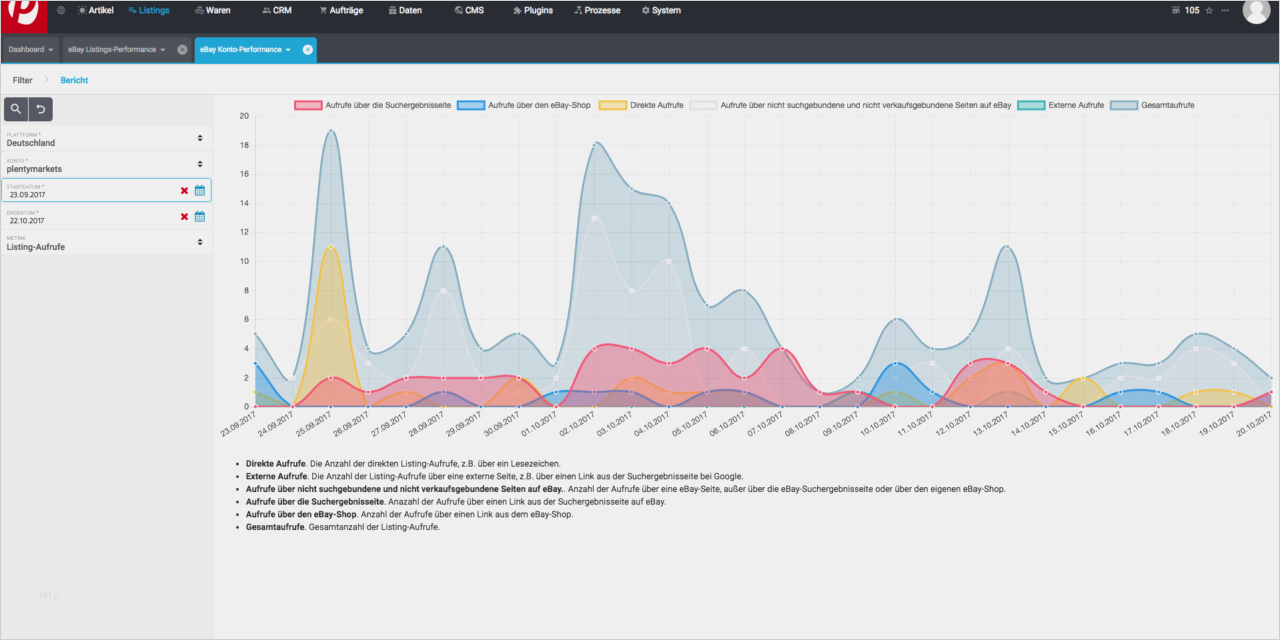Click the Bericht breadcrumb link
The height and width of the screenshot is (640, 1280).
tap(74, 80)
